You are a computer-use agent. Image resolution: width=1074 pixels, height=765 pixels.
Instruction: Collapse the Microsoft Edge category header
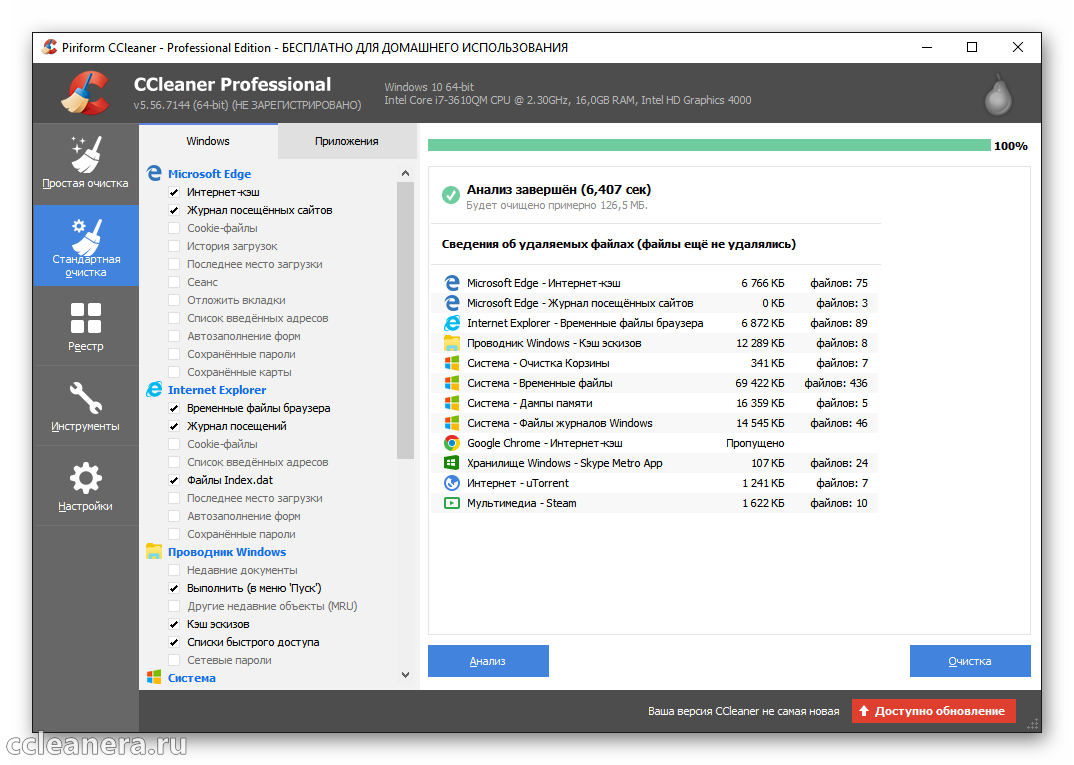(x=209, y=174)
